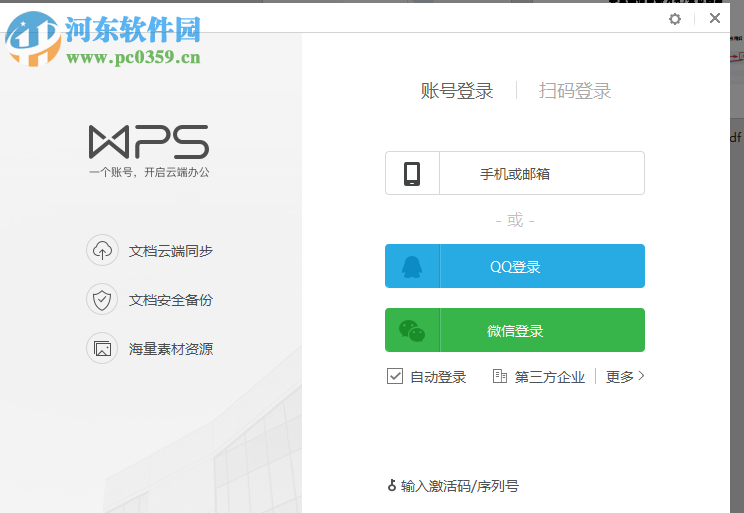
Task: Click the shield icon for 文档安全备份
Action: coord(102,299)
